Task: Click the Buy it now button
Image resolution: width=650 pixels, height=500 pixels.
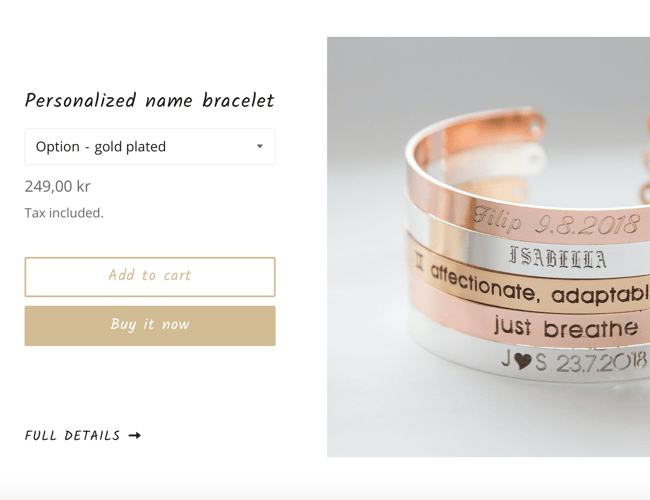Action: click(150, 326)
